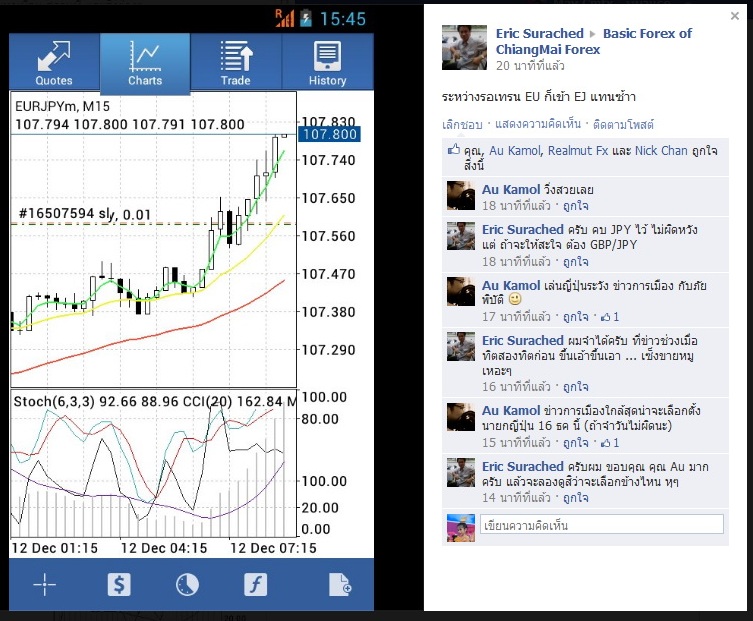Open the indicators f icon

(255, 584)
